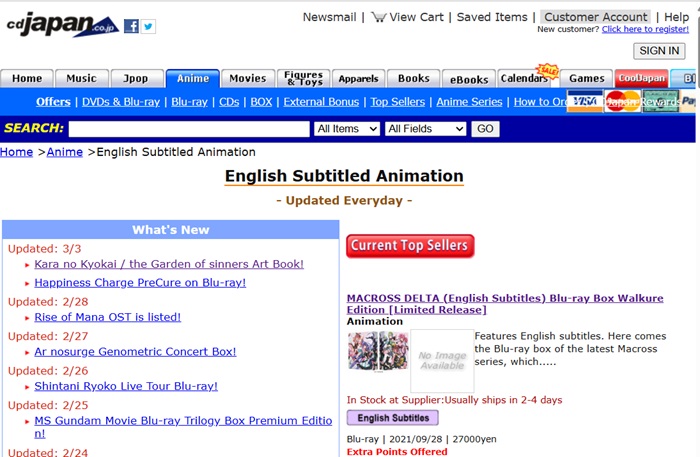Open the All Items dropdown

(x=347, y=129)
